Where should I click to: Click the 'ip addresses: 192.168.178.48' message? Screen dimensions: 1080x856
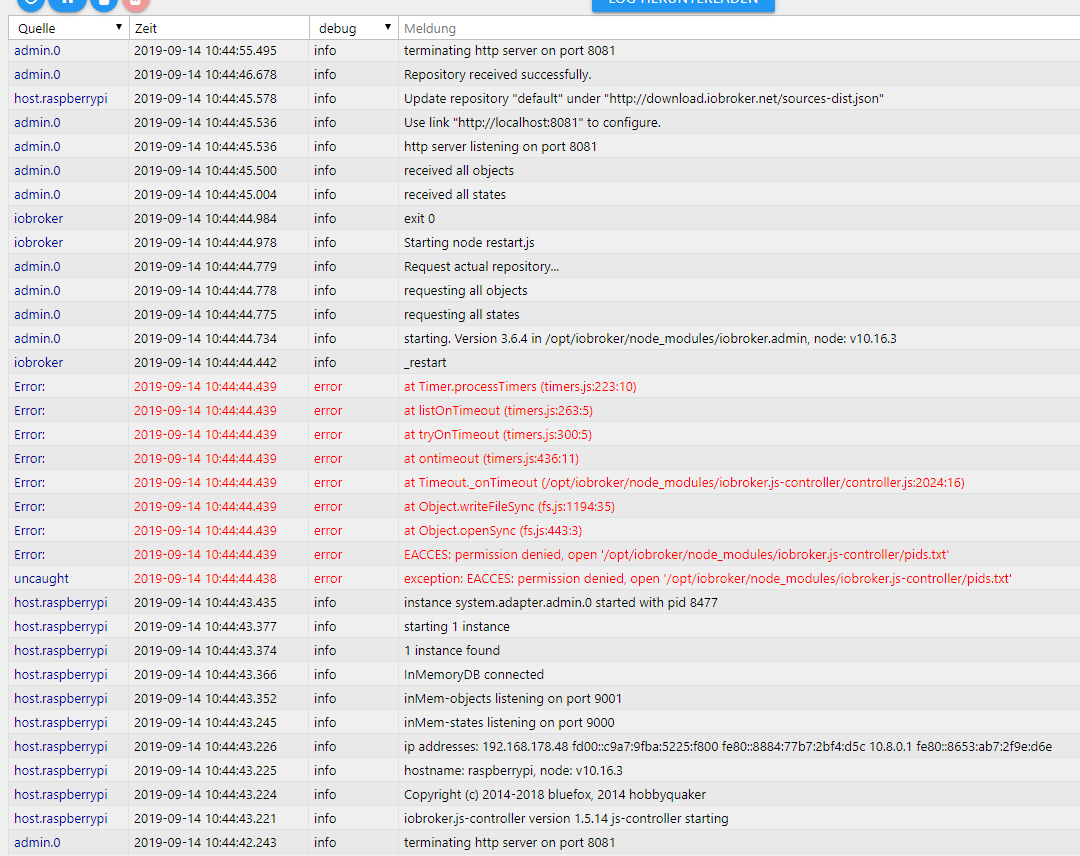click(x=728, y=747)
